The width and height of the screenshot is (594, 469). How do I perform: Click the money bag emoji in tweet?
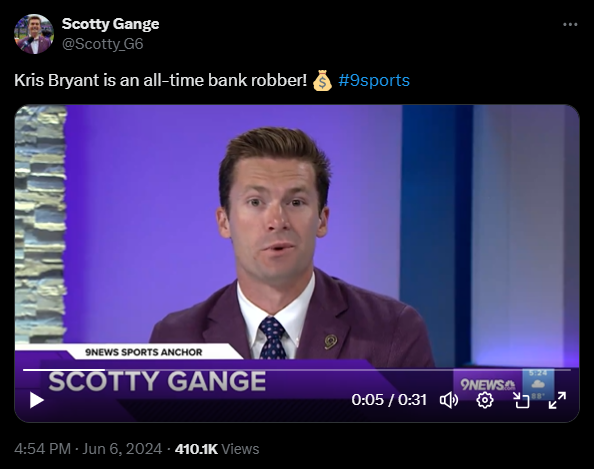coord(322,80)
